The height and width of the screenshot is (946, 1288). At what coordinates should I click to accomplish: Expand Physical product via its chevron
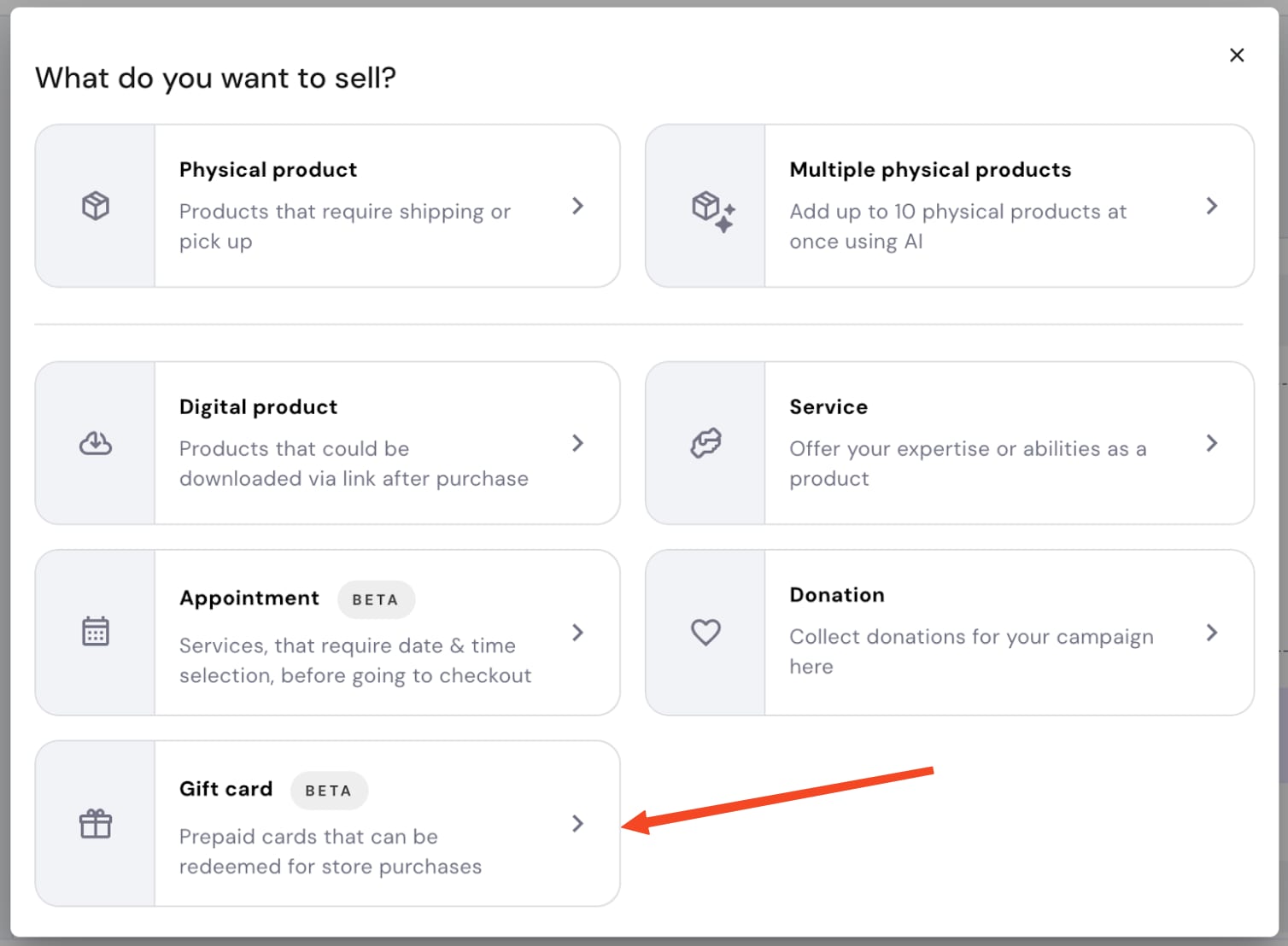(x=578, y=206)
